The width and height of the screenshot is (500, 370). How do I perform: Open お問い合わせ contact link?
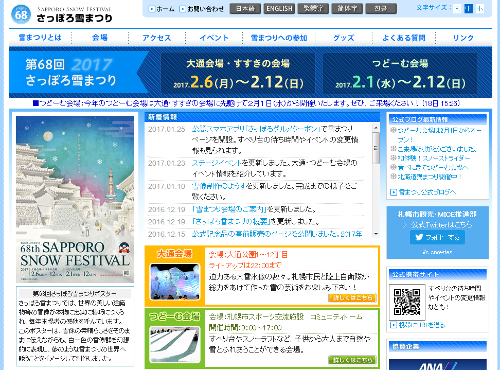[x=202, y=9]
